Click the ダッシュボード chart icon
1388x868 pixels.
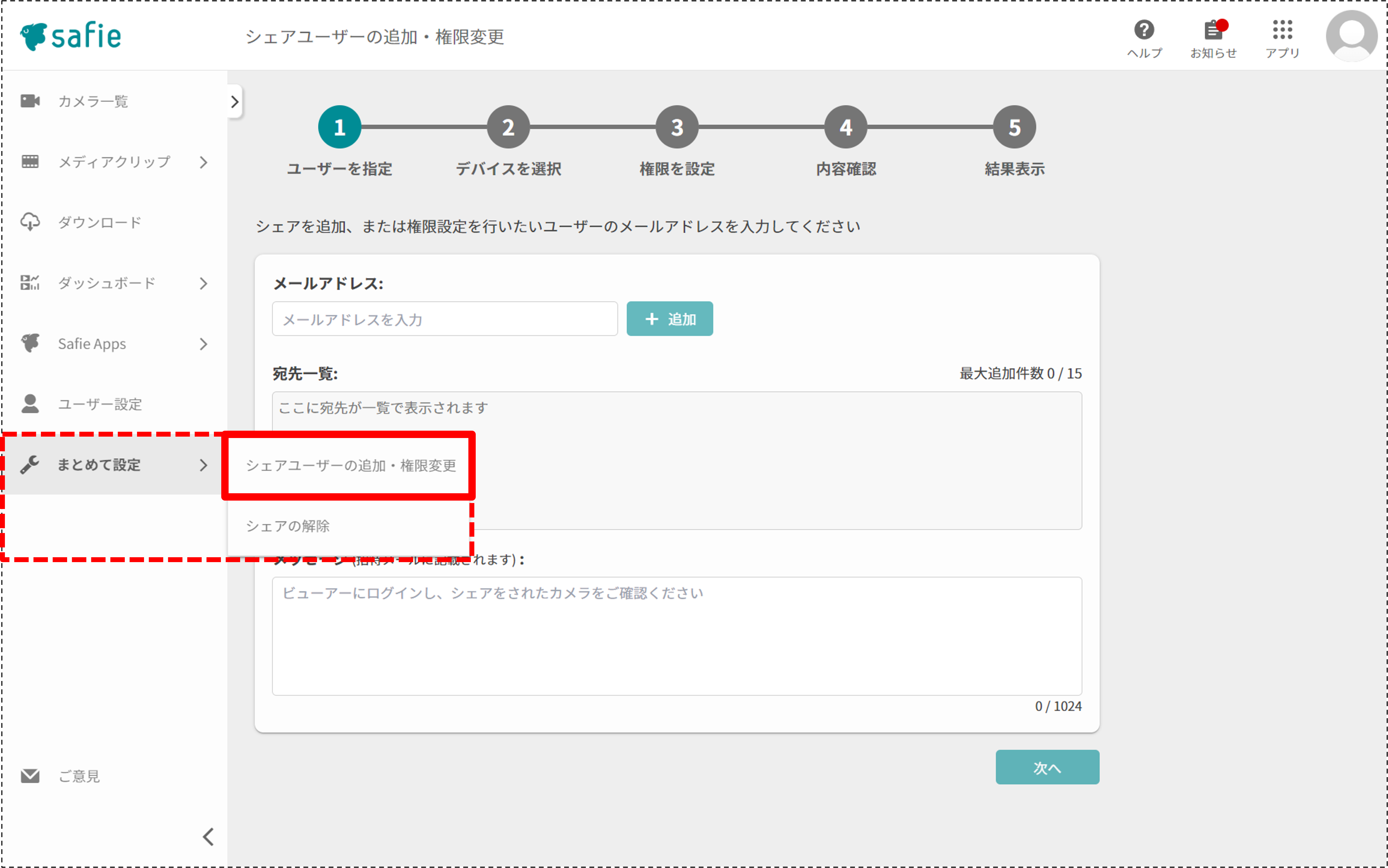tap(30, 283)
